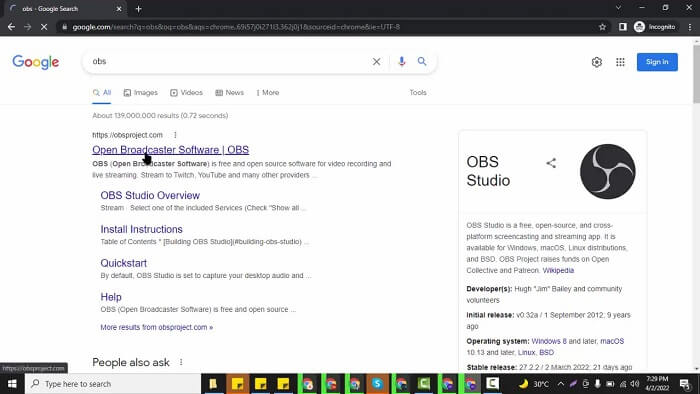This screenshot has height=394, width=700.
Task: Stop loading the page in toolbar
Action: (x=44, y=27)
